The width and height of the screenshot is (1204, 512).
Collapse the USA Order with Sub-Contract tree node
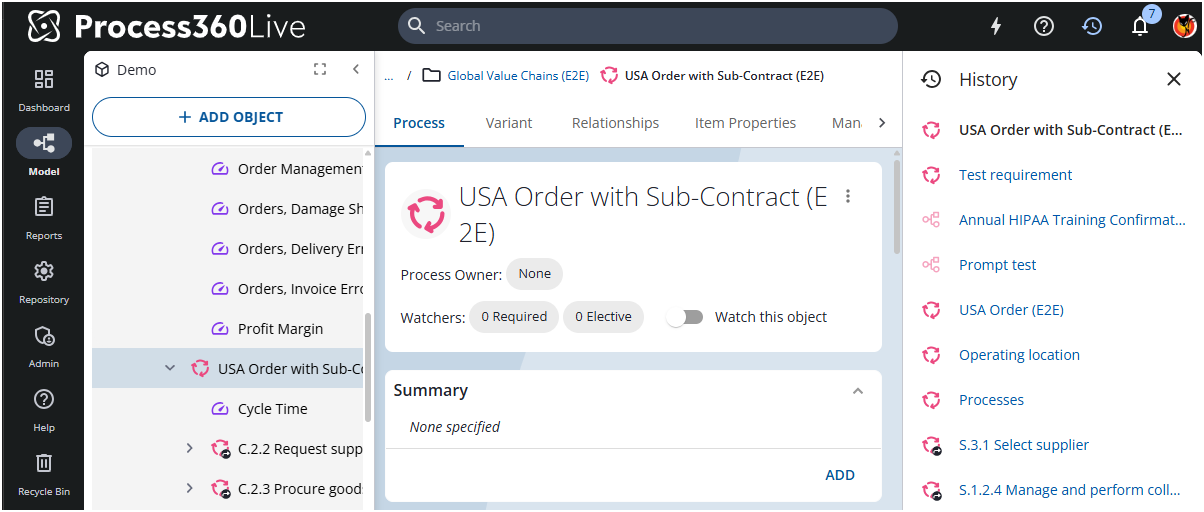click(x=170, y=369)
